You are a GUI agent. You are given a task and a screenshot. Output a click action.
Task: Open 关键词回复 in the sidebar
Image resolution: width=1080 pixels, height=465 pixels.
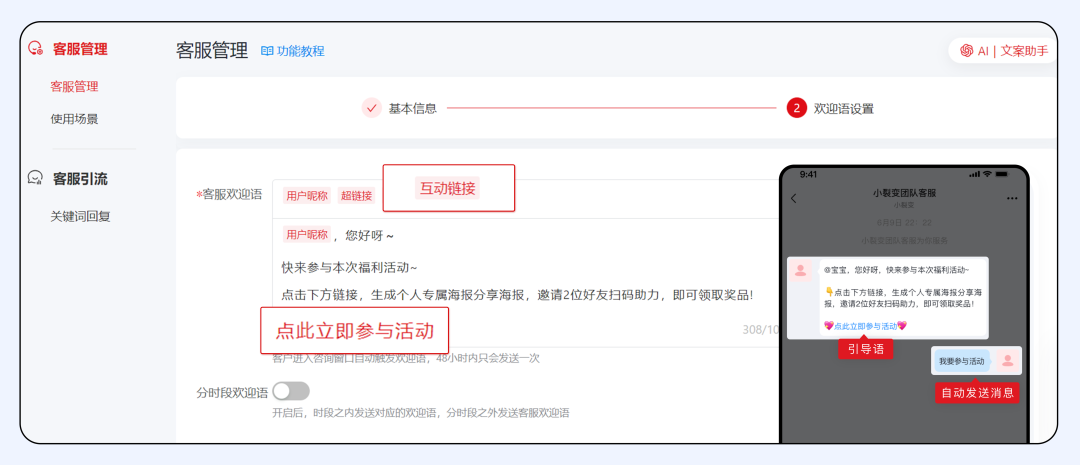[x=80, y=216]
